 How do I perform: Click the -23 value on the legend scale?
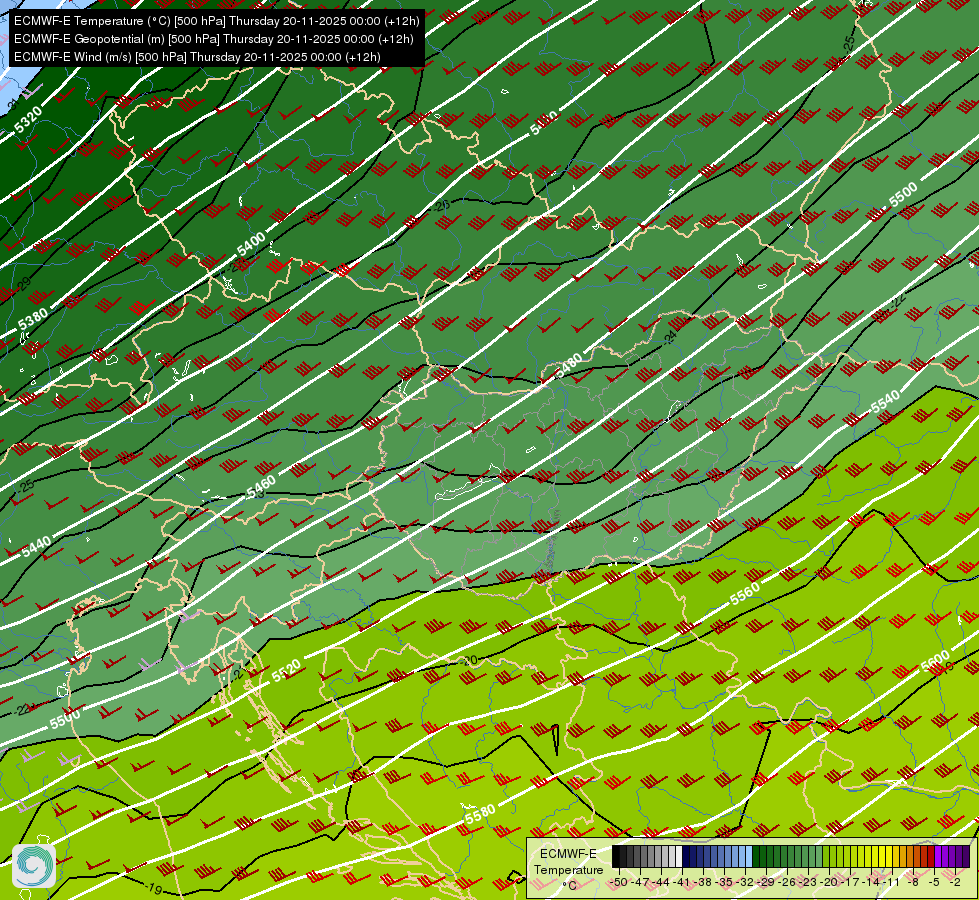tap(808, 882)
